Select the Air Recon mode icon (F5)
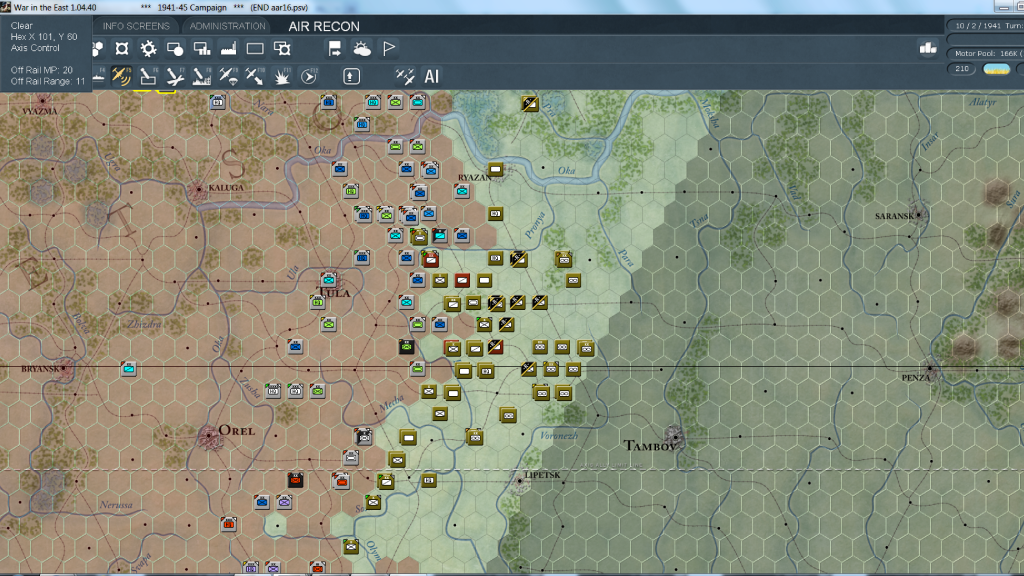This screenshot has height=576, width=1024. (122, 75)
